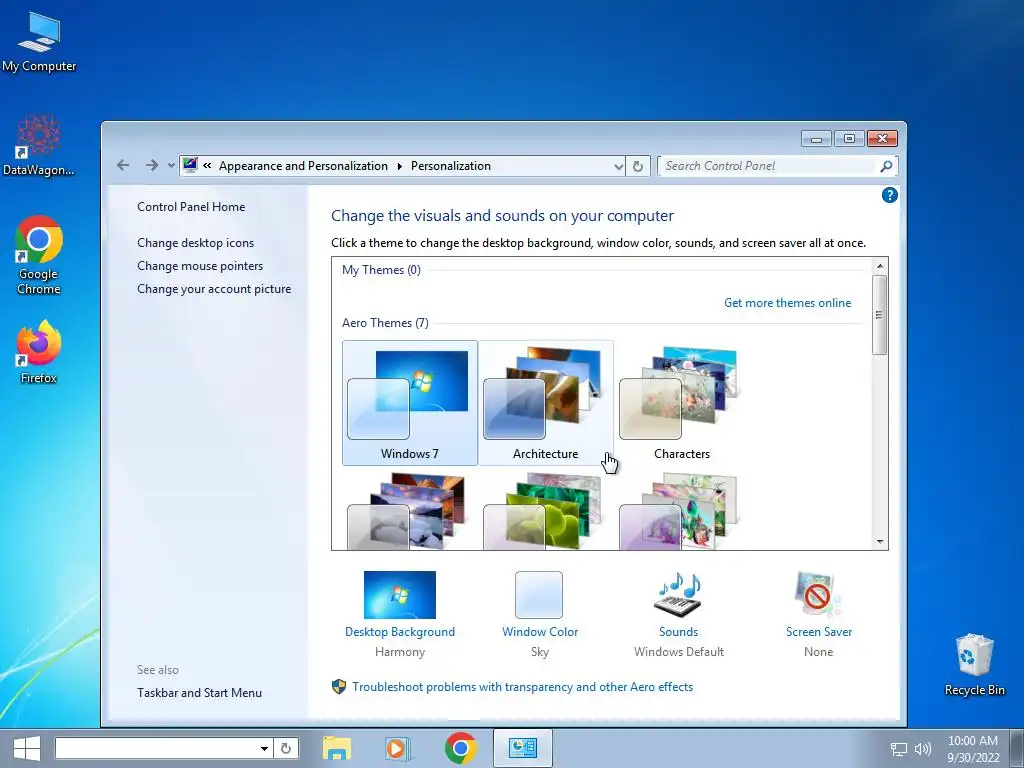Open Taskbar and Start Menu link
The height and width of the screenshot is (768, 1024).
point(199,693)
